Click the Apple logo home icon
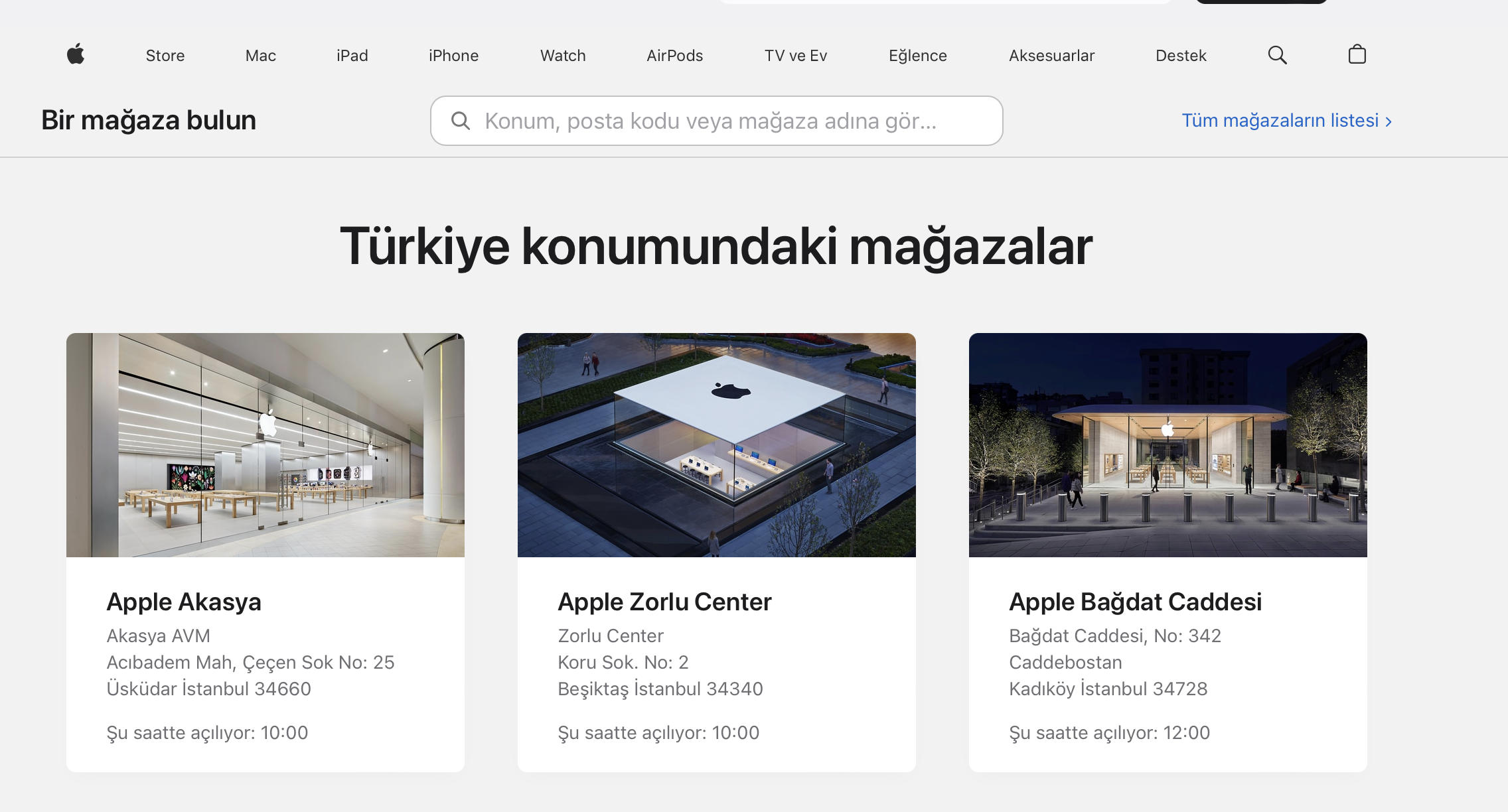The height and width of the screenshot is (812, 1508). pos(76,54)
